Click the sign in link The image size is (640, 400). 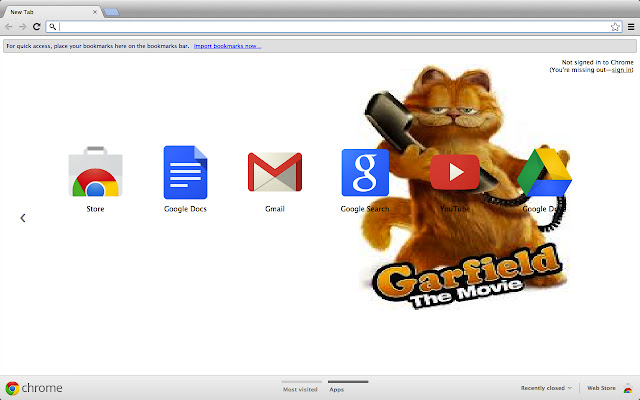click(621, 70)
